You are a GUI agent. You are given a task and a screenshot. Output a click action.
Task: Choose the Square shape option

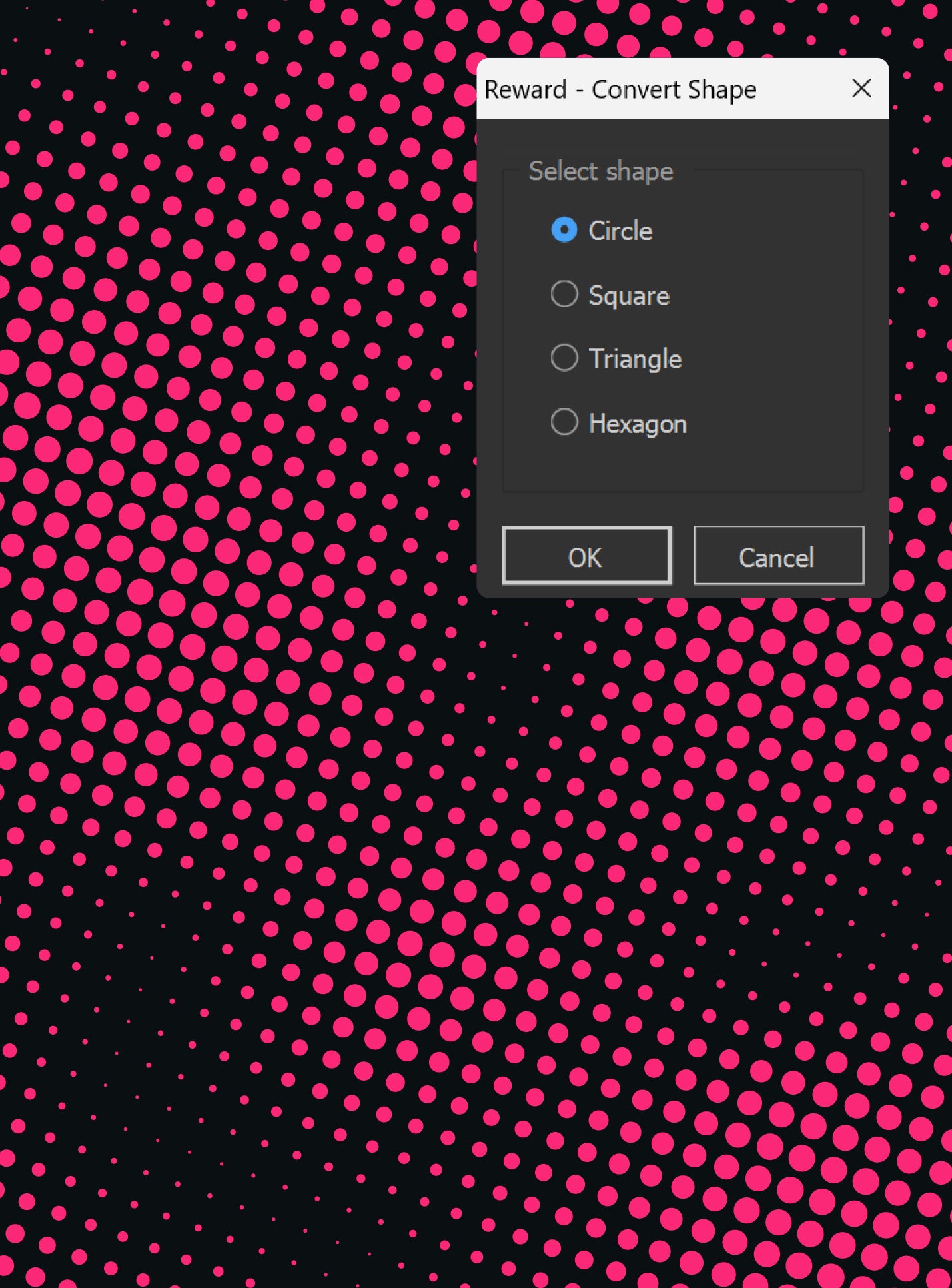point(564,294)
